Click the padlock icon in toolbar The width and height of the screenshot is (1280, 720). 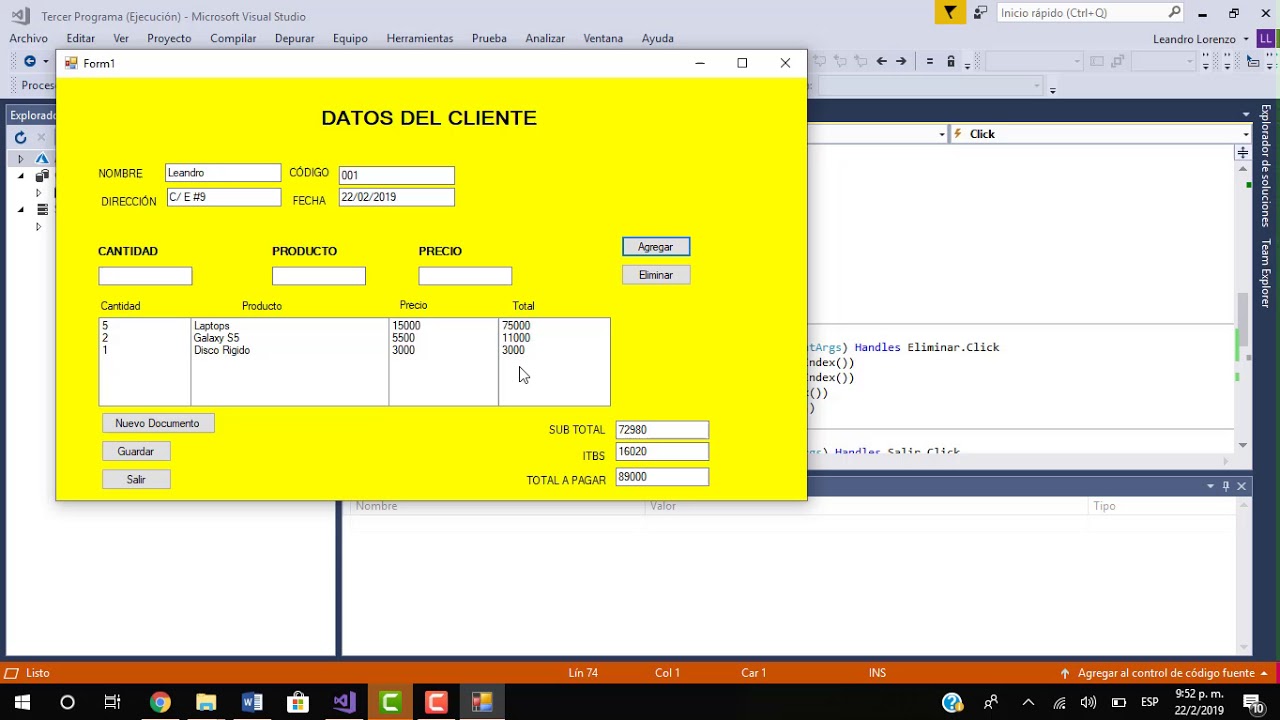tap(951, 61)
